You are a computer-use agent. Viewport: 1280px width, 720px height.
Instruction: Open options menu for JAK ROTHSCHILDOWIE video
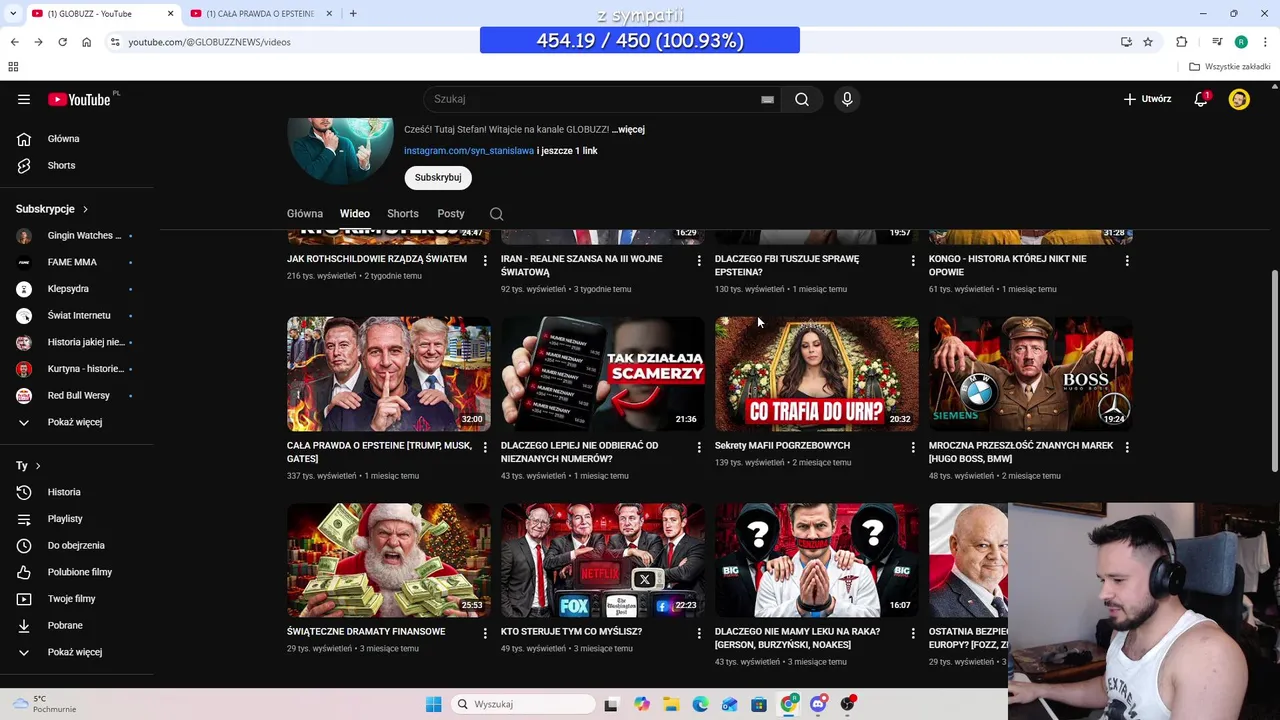(x=485, y=260)
